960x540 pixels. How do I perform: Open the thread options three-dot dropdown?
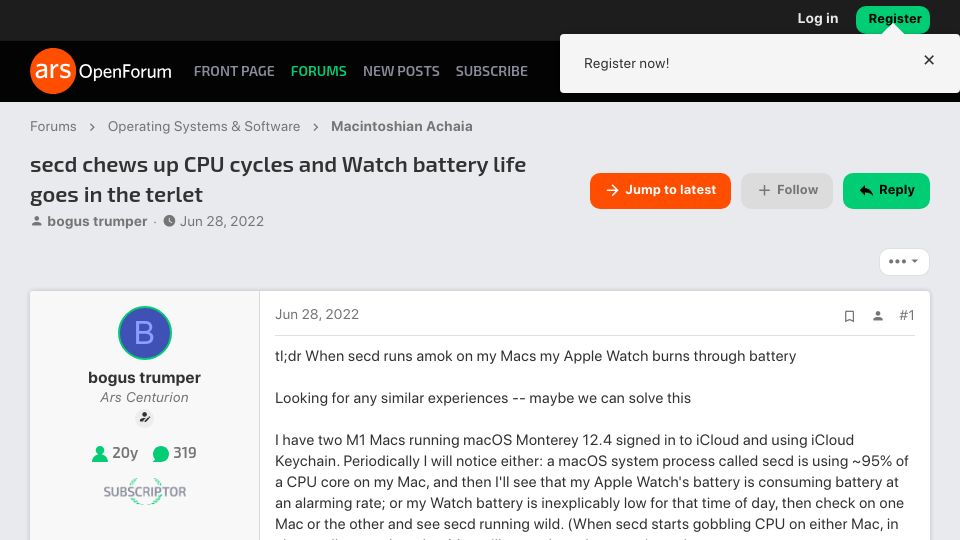904,261
